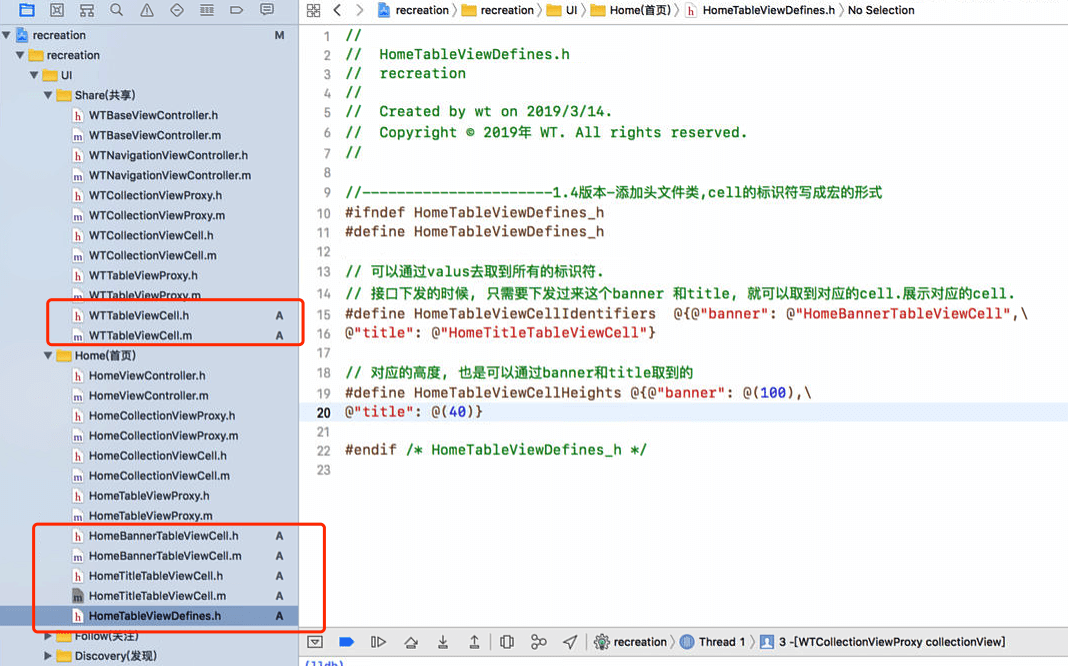Viewport: 1068px width, 666px height.
Task: Open HomeCollectionViewCell.m file
Action: (x=159, y=475)
